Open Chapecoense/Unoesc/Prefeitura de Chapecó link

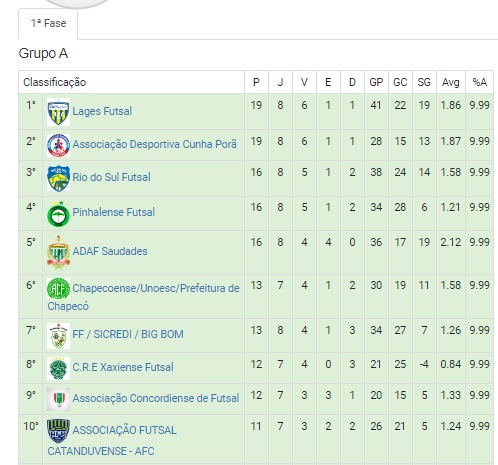pyautogui.click(x=143, y=297)
